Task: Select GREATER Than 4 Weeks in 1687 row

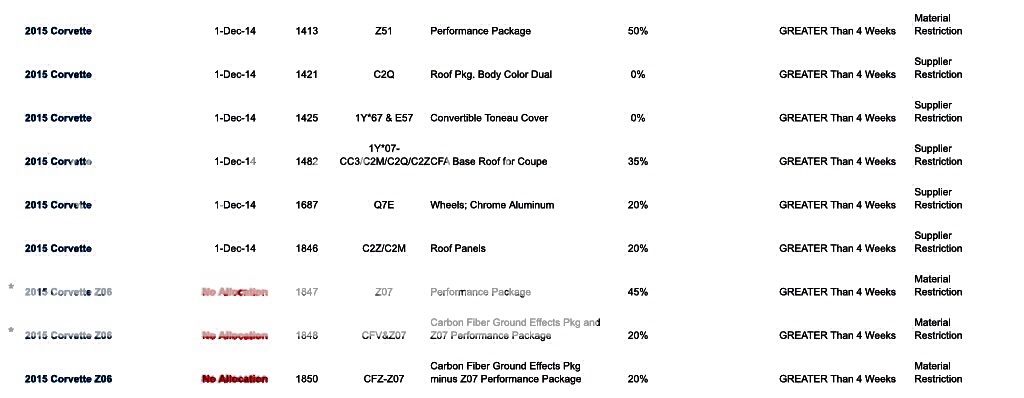Action: 837,205
